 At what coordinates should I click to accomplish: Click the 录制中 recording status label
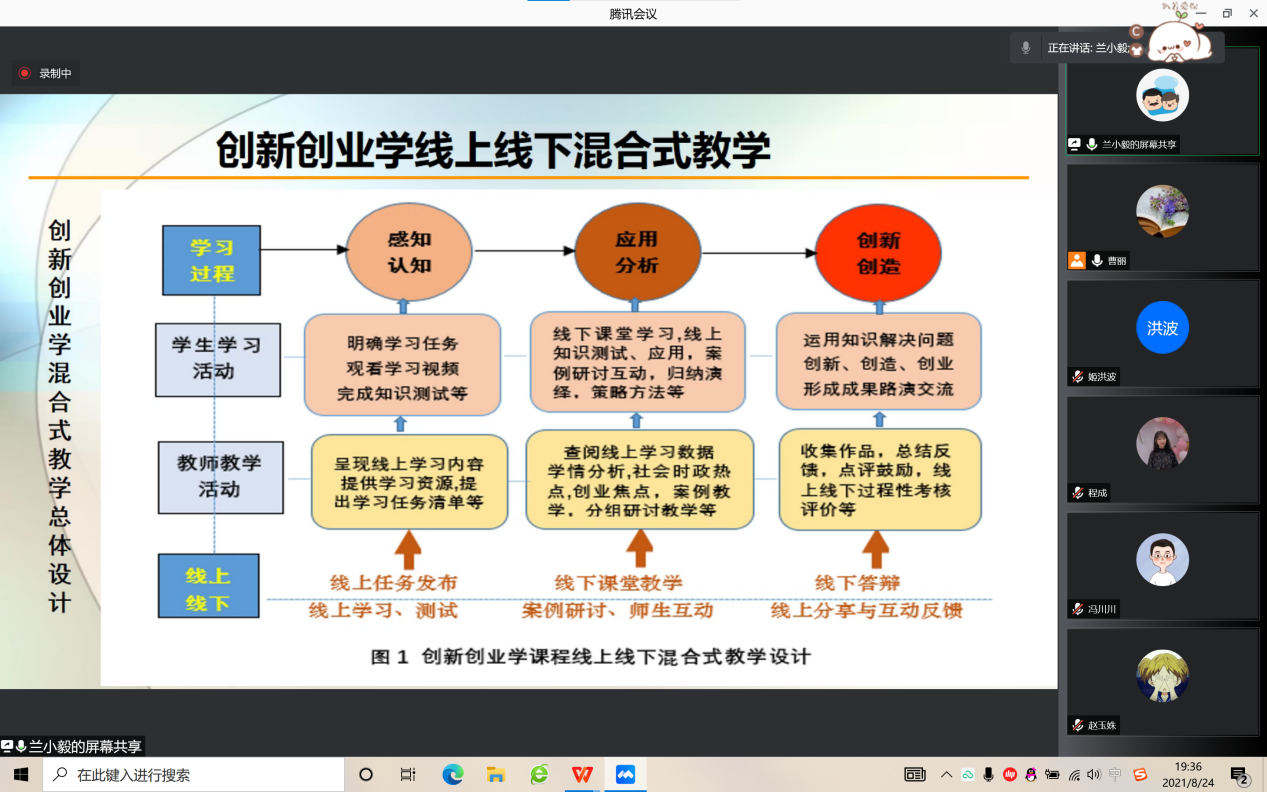point(55,73)
